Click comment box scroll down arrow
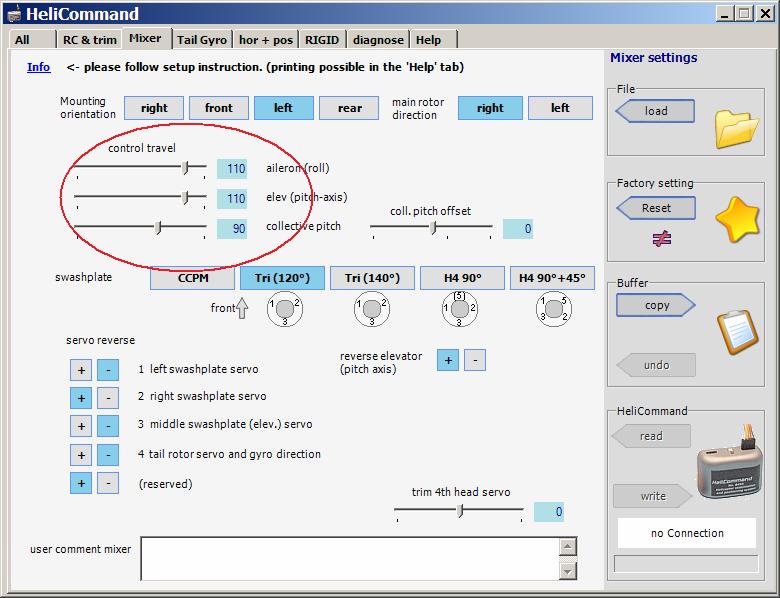Viewport: 780px width, 598px height. [x=568, y=571]
